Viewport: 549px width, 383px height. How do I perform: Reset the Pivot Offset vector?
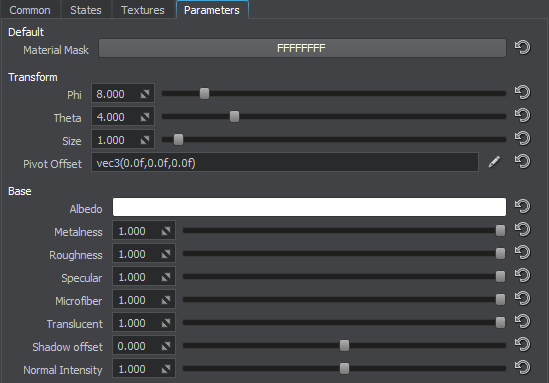(522, 162)
